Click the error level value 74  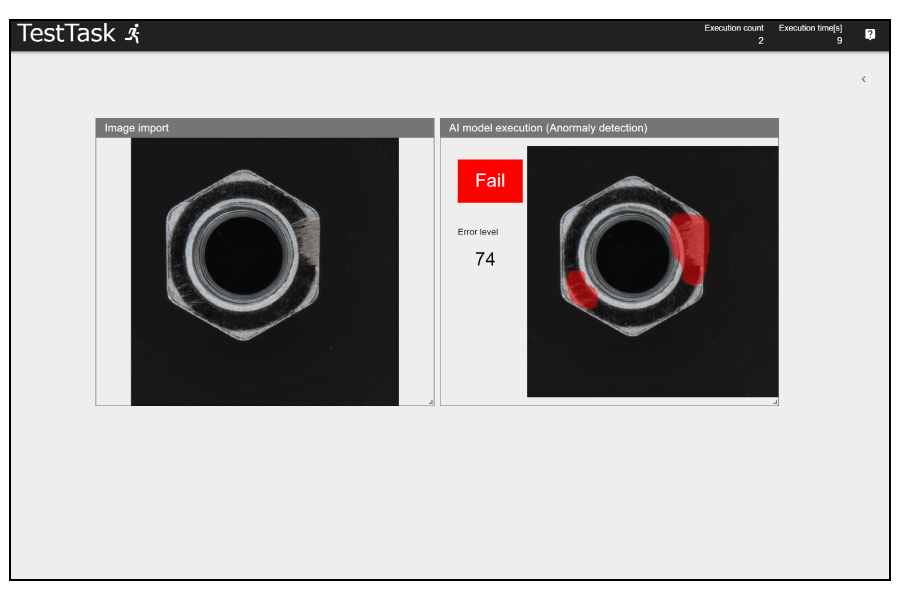(x=485, y=259)
